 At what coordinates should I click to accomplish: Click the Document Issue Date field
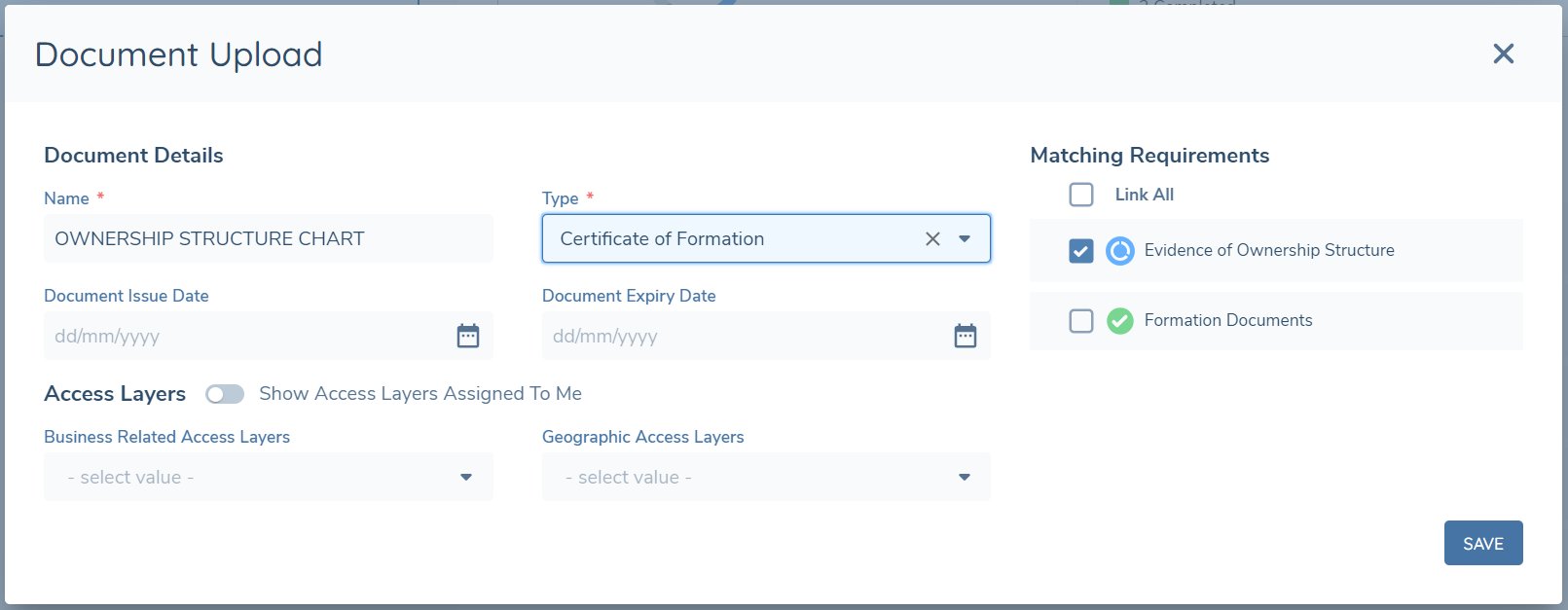pos(243,337)
